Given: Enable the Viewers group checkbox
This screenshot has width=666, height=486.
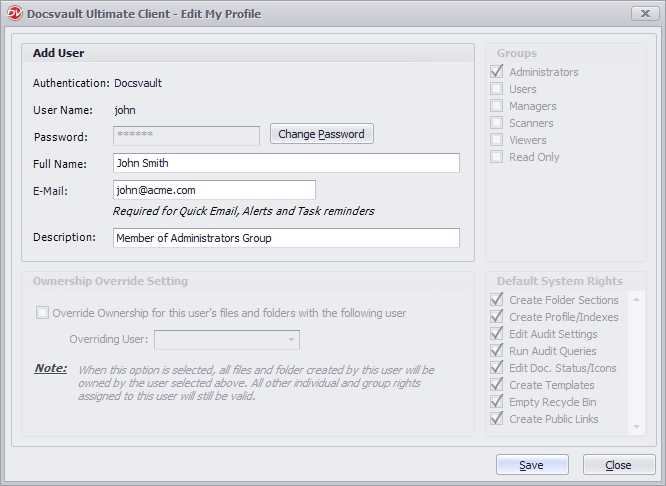Looking at the screenshot, I should [x=497, y=140].
